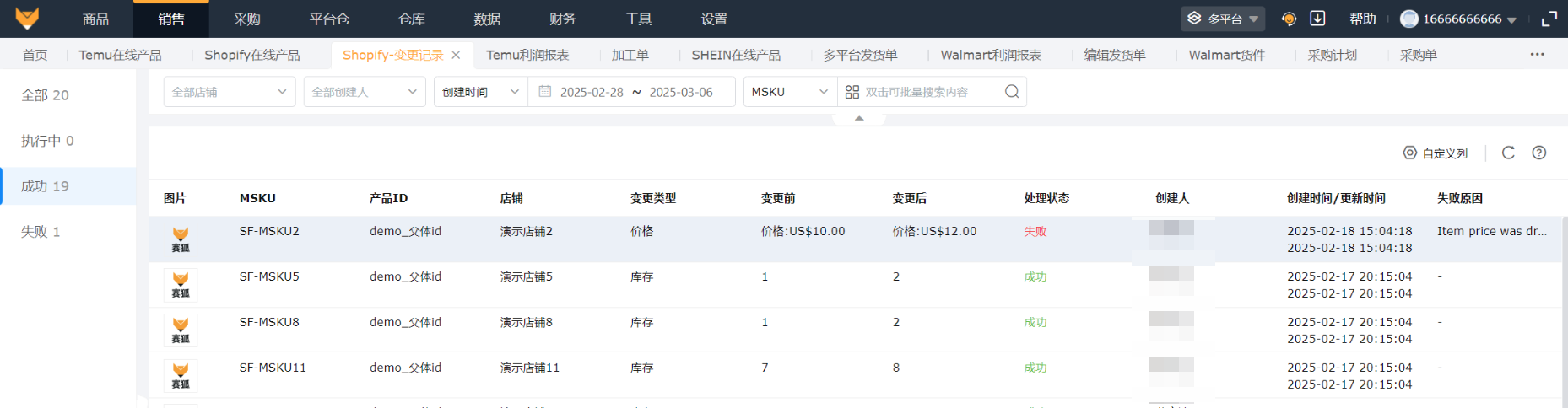Viewport: 1568px width, 408px height.
Task: Show more tabs via the ellipsis icon
Action: click(1538, 55)
